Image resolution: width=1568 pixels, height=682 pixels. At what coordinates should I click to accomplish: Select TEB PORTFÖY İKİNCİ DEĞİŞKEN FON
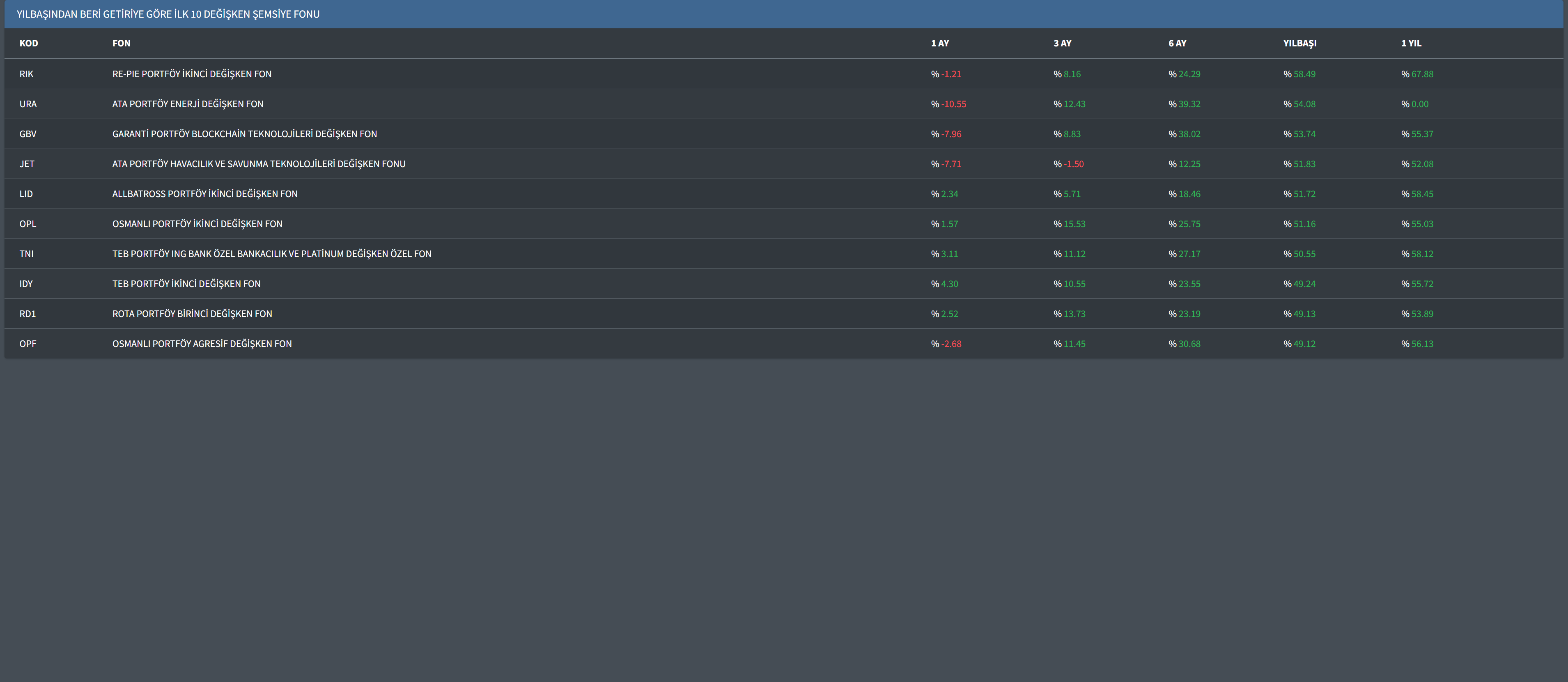pos(186,284)
